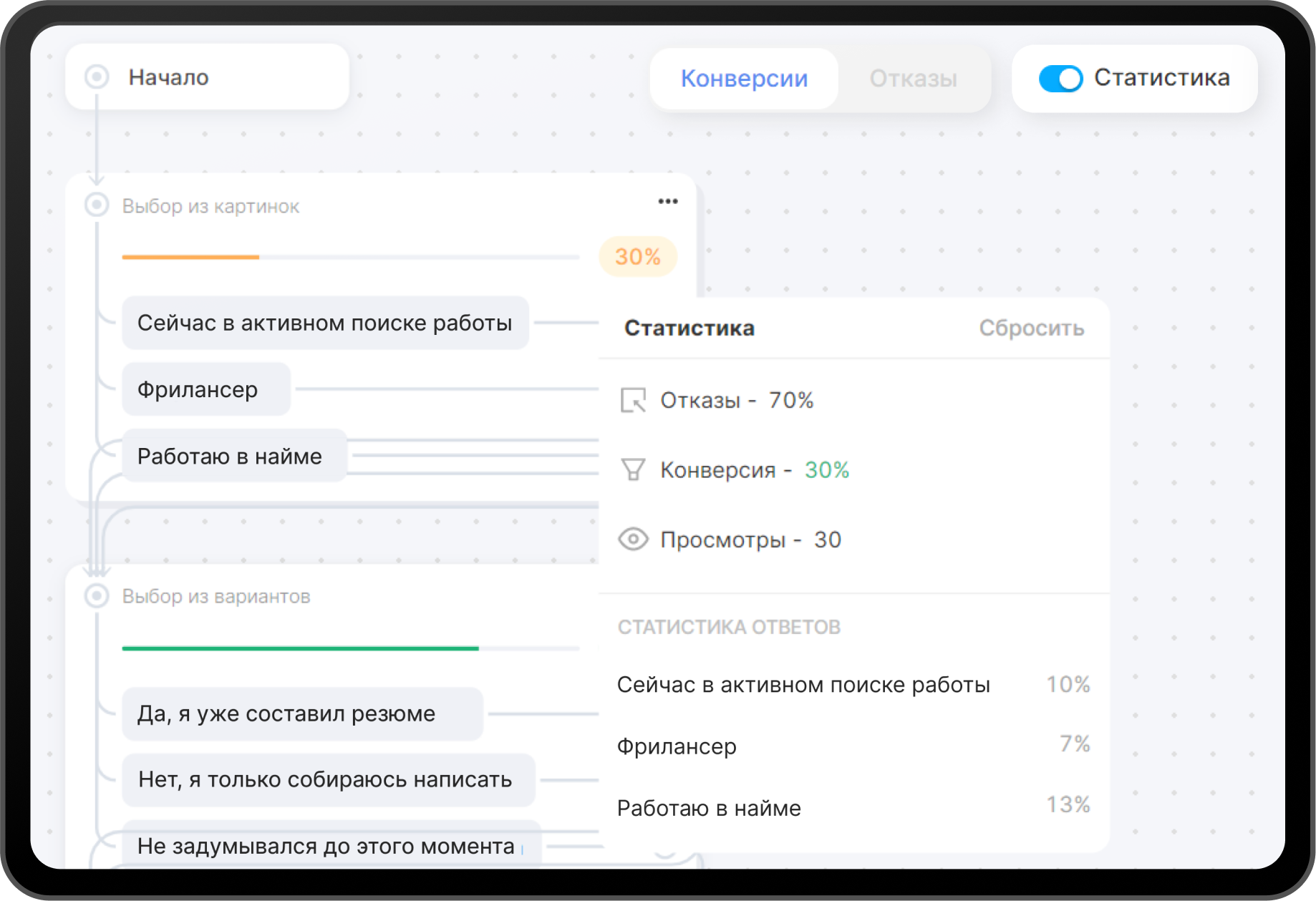Select answer Сейчас в активном поиске работы
Viewport: 1316px width, 901px height.
coord(325,323)
